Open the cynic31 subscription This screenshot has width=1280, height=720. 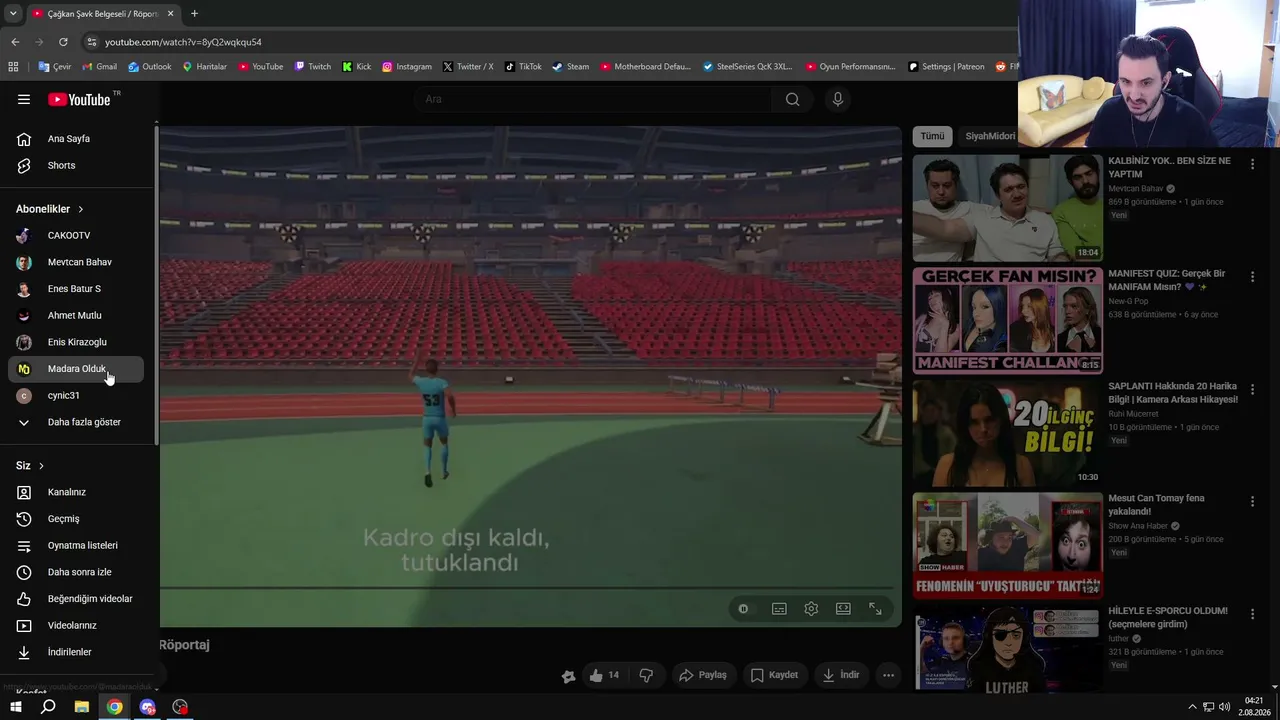[76, 396]
